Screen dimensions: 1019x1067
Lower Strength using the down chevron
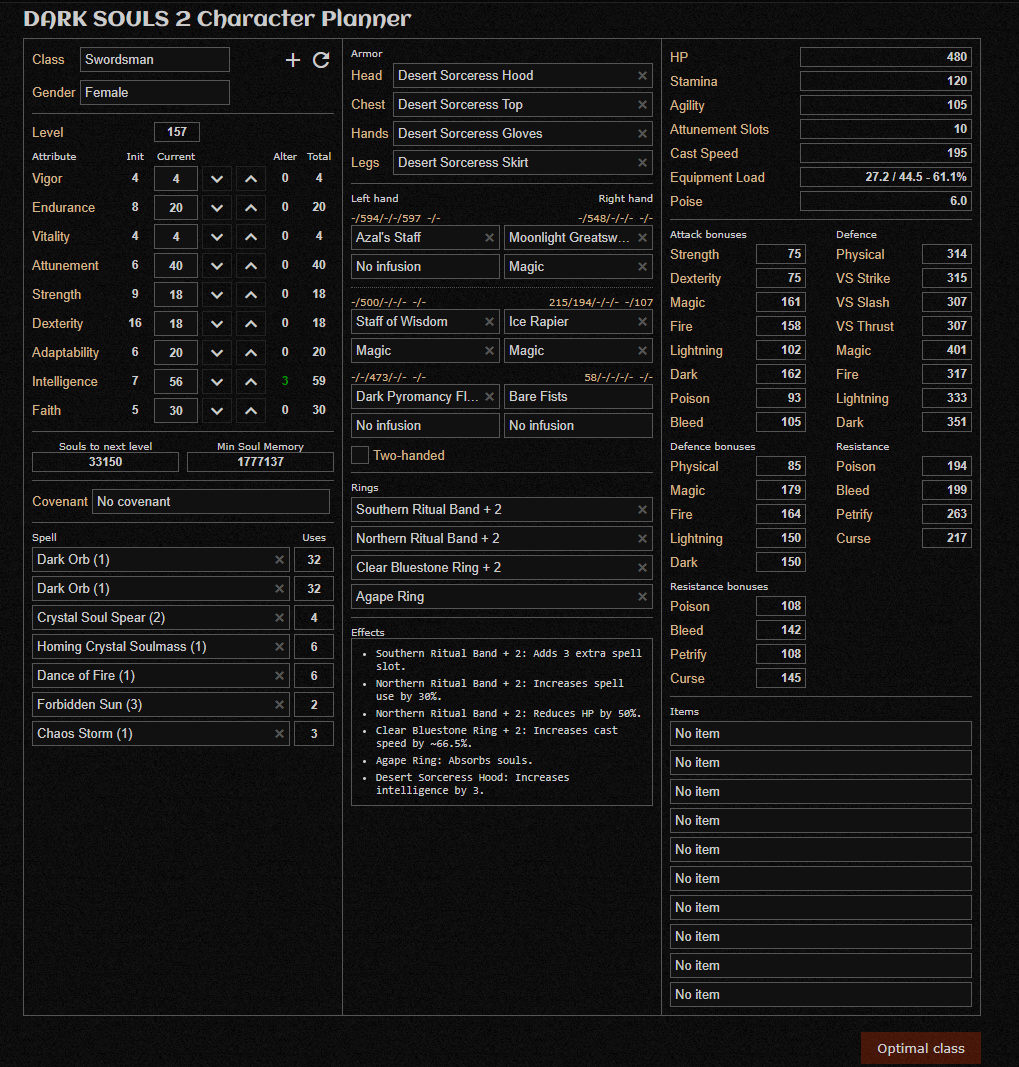(217, 295)
